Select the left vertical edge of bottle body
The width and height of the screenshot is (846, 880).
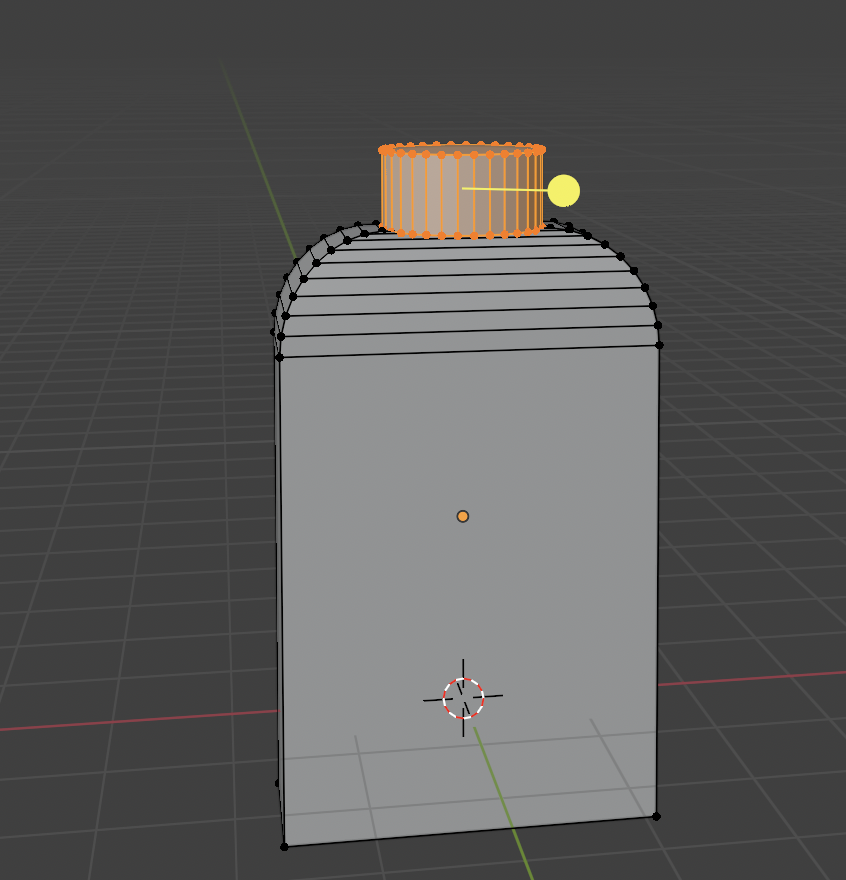pos(281,600)
